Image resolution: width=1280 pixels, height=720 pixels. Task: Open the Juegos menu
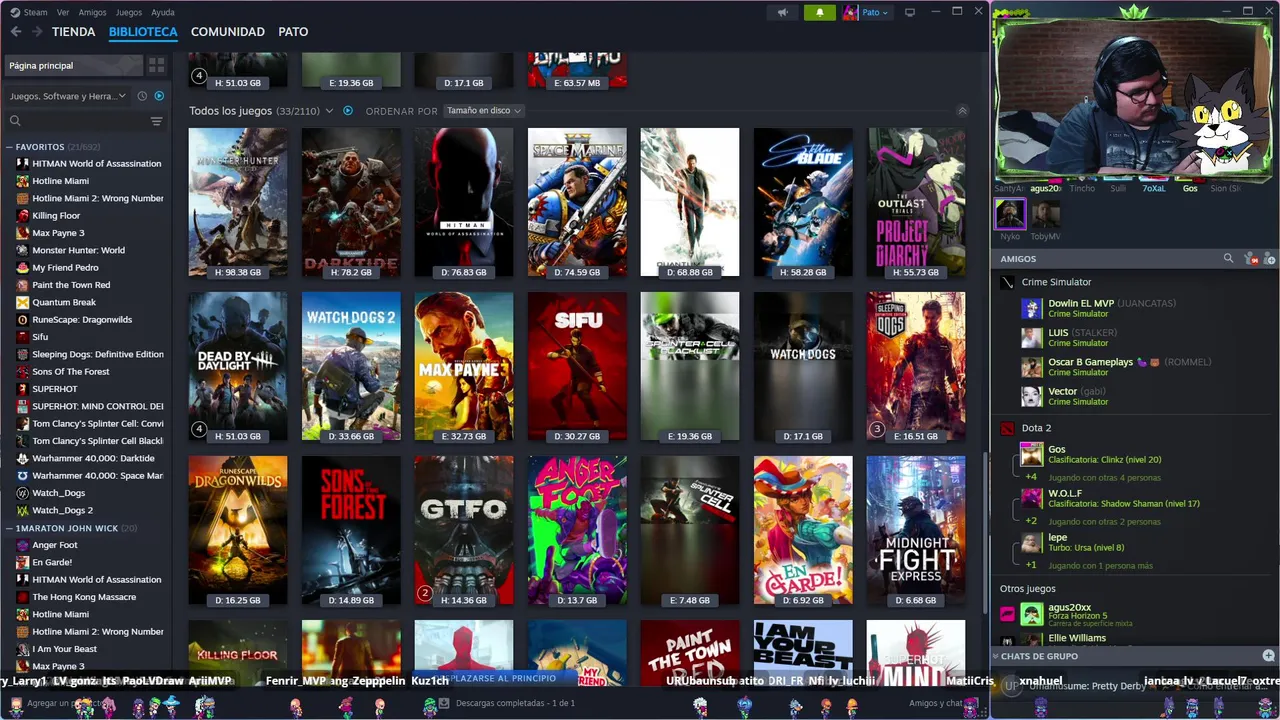[129, 12]
